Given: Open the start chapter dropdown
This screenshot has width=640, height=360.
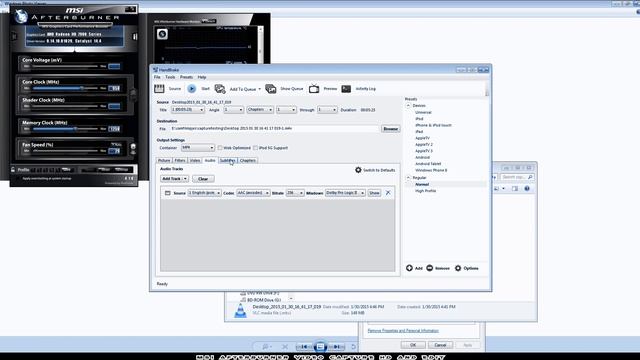Looking at the screenshot, I should pyautogui.click(x=286, y=110).
